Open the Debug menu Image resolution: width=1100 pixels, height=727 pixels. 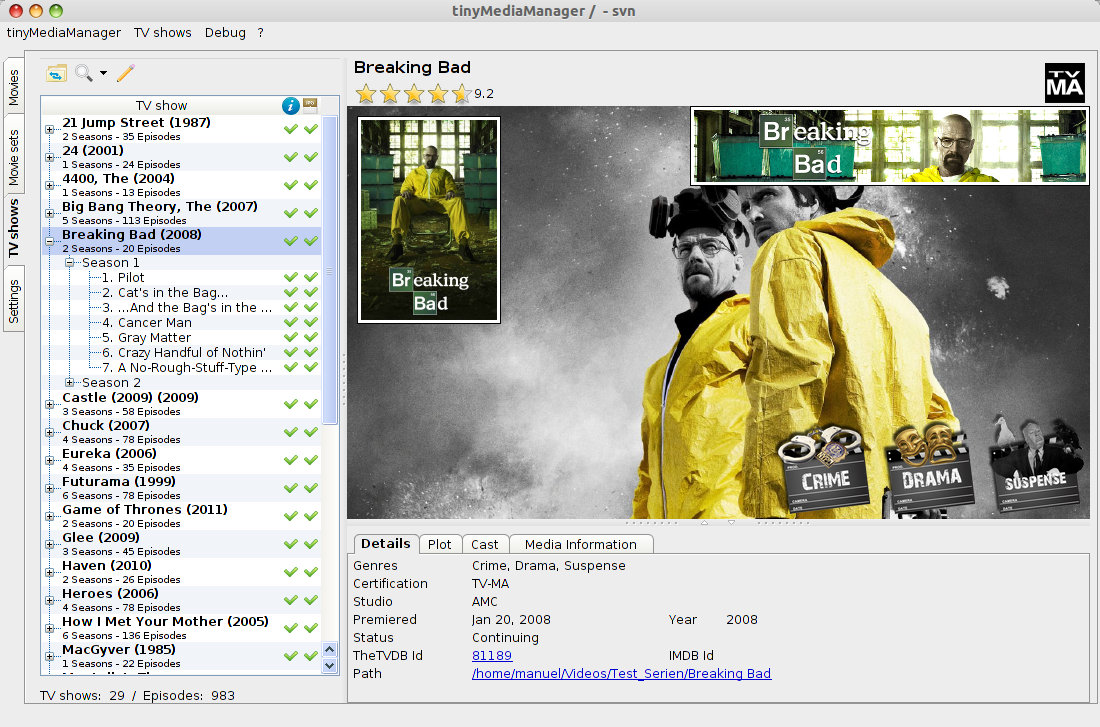point(225,32)
